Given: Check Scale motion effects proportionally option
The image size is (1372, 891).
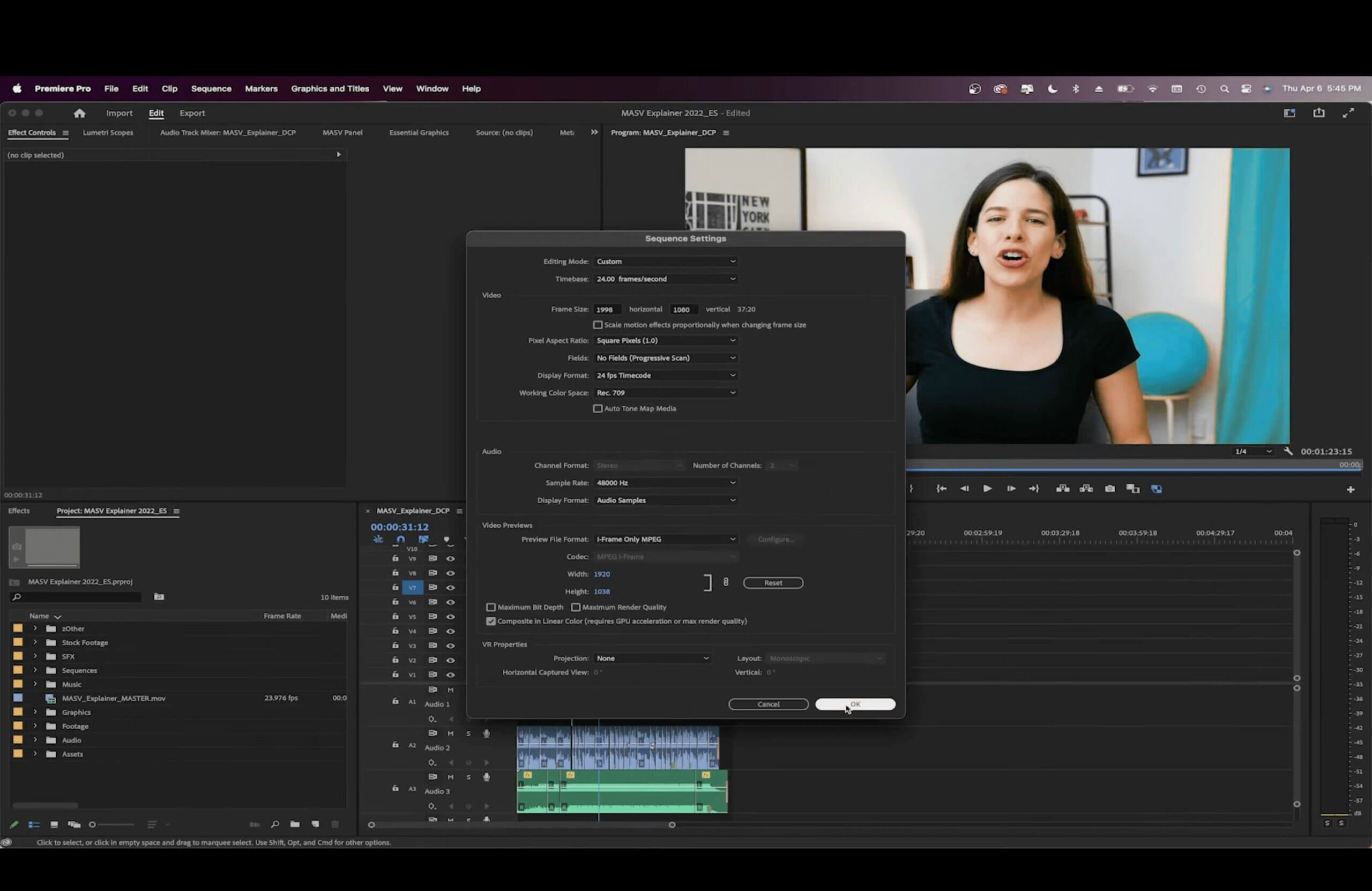Looking at the screenshot, I should pos(598,325).
